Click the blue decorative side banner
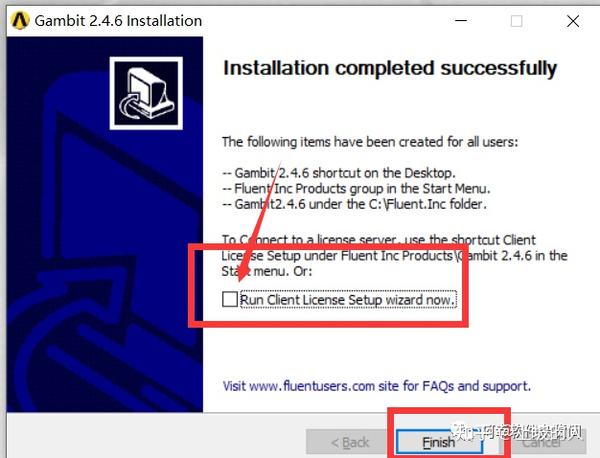This screenshot has width=600, height=458. tap(105, 224)
